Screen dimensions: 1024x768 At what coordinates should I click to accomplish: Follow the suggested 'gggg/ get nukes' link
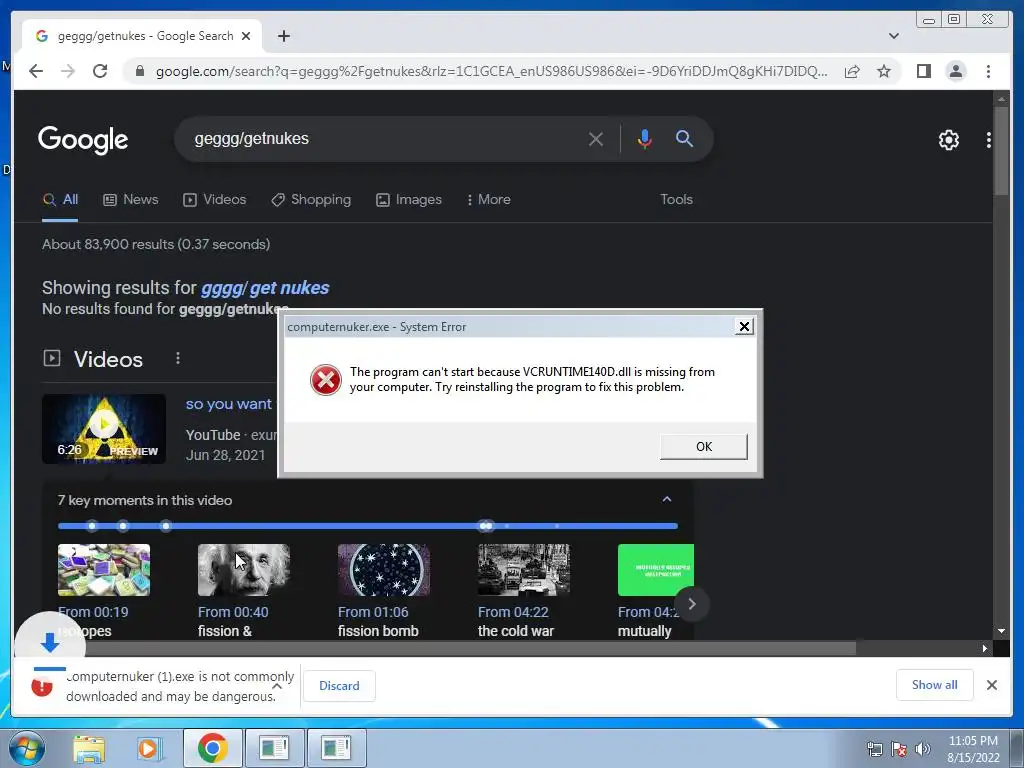click(265, 288)
